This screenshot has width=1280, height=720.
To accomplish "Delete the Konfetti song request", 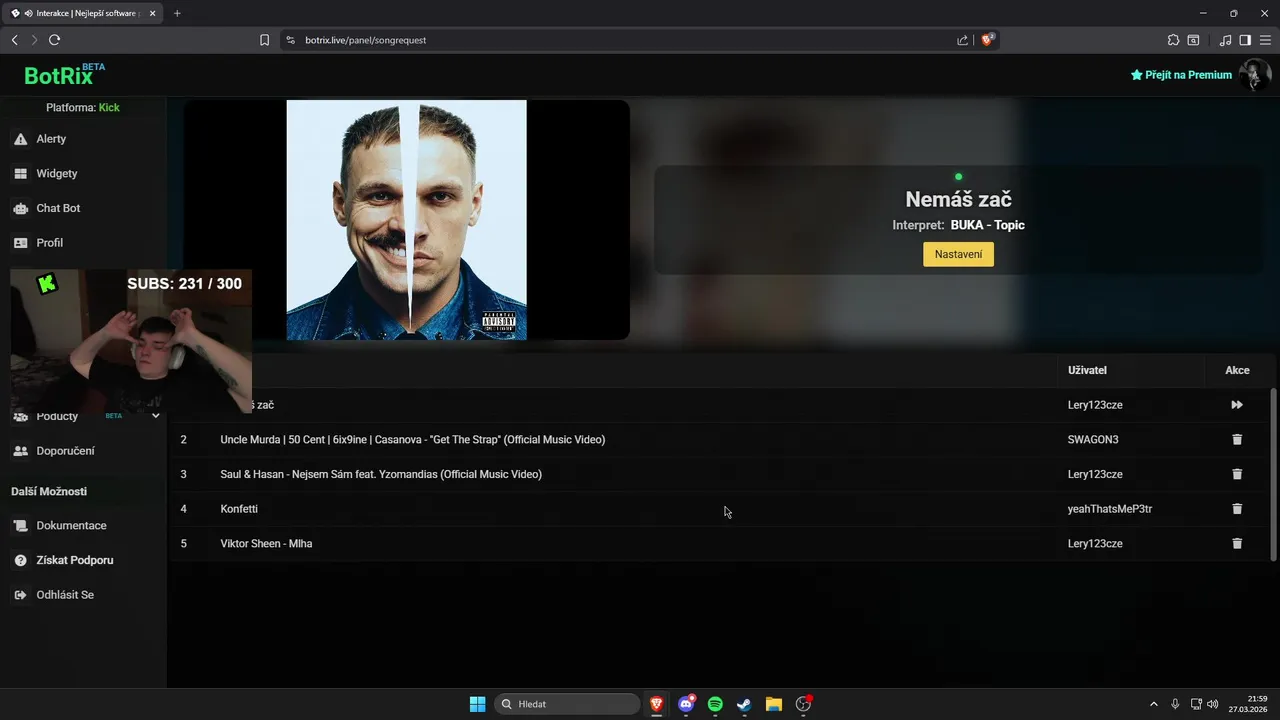I will (x=1237, y=509).
